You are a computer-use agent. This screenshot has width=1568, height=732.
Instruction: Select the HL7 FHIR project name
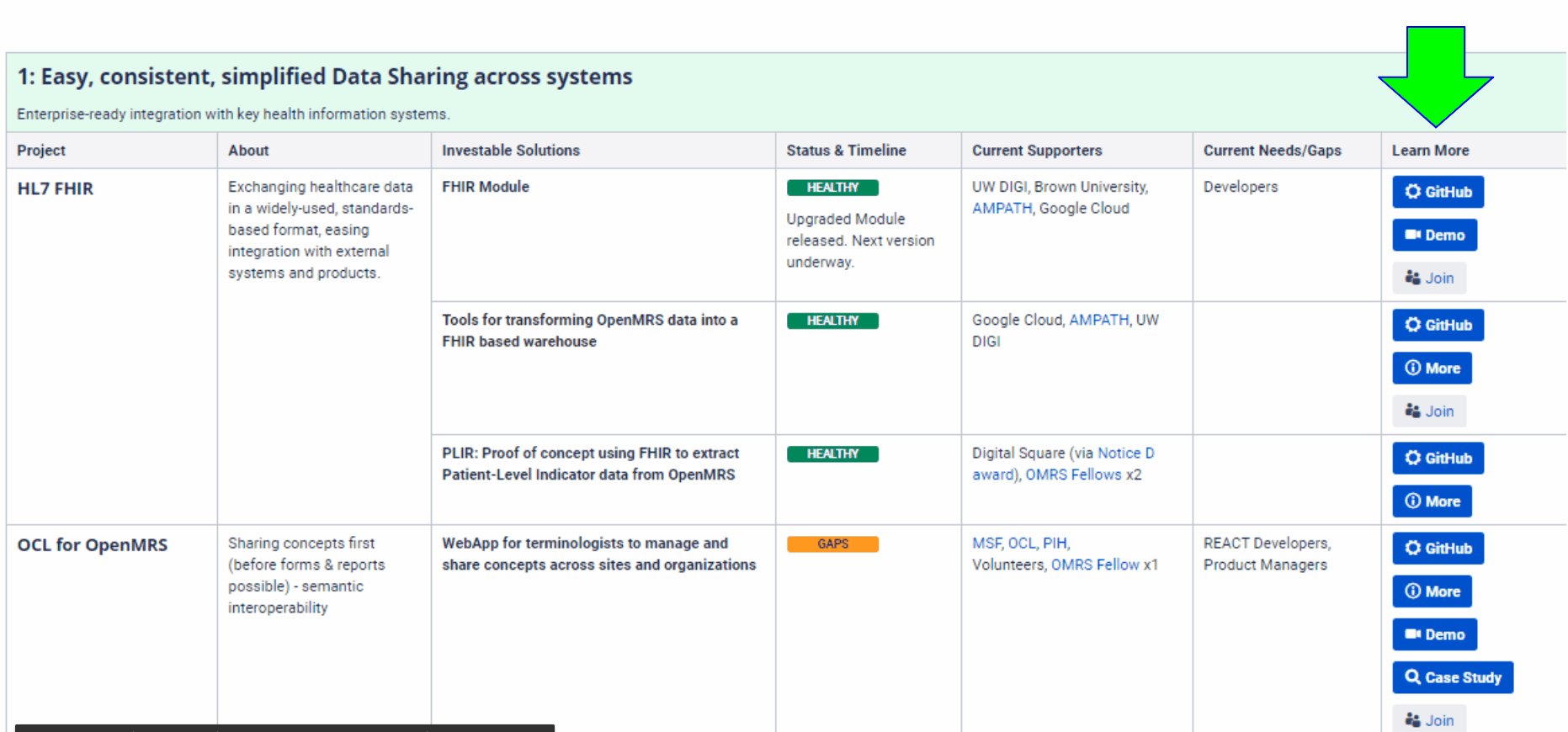coord(56,188)
